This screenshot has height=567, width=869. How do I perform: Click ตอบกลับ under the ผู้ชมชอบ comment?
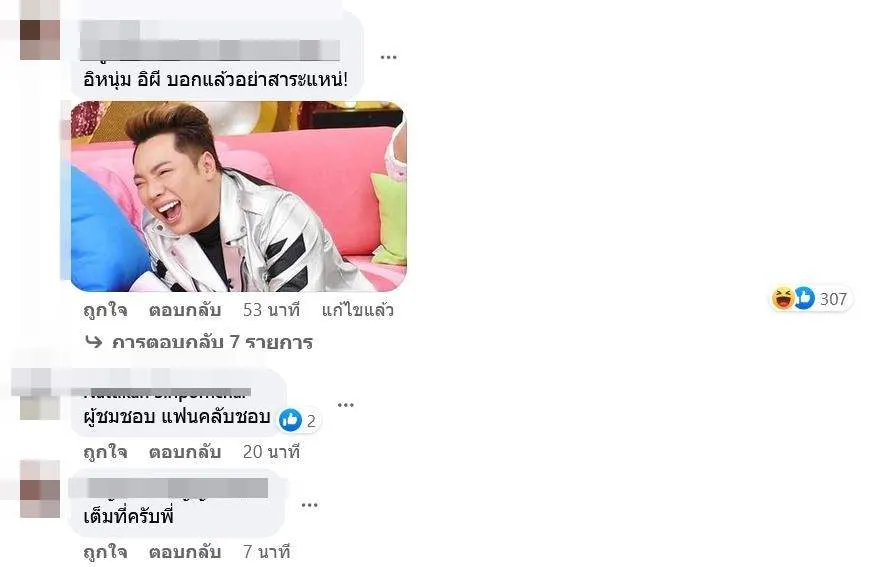point(185,452)
